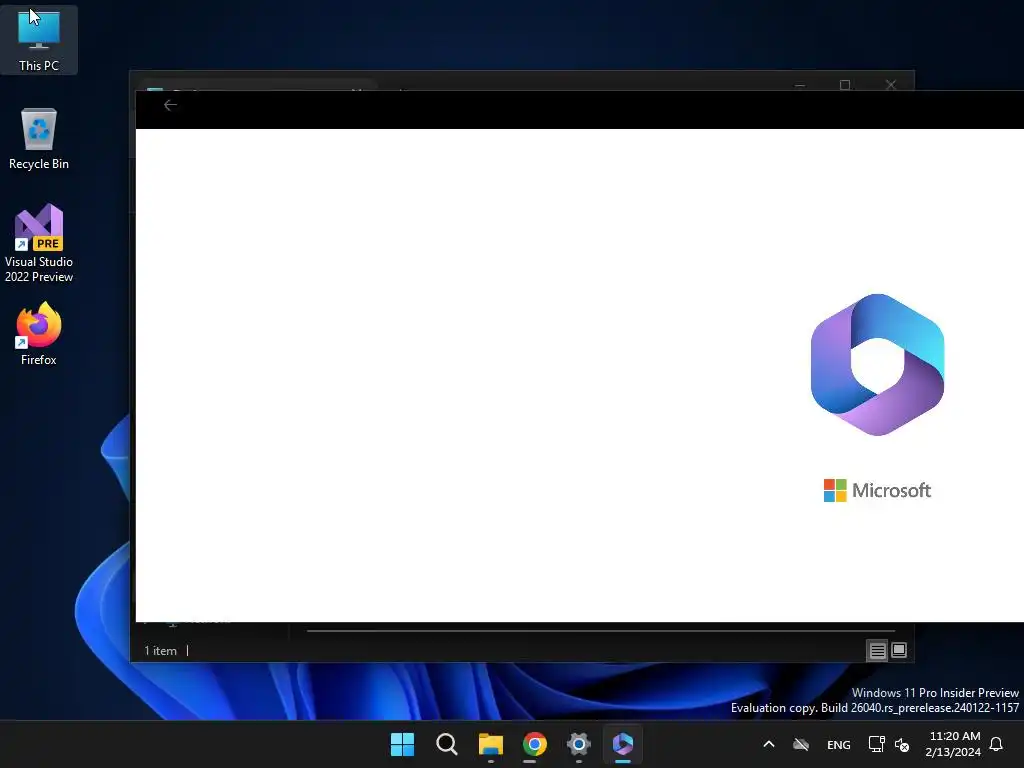Open the clock and calendar flyout
1024x768 pixels.
(x=953, y=744)
